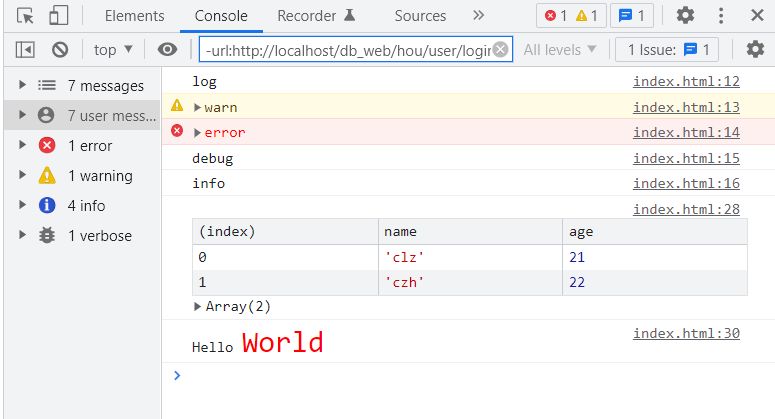775x419 pixels.
Task: Switch to the Sources tab
Action: [420, 16]
